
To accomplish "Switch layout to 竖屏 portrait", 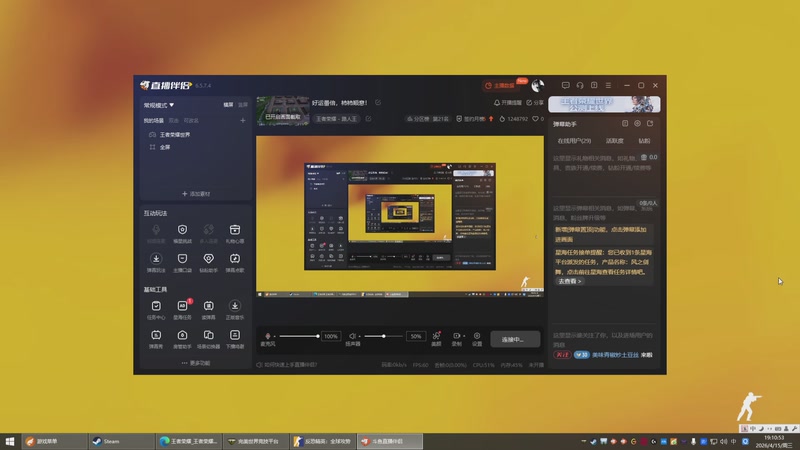I will click(x=243, y=105).
